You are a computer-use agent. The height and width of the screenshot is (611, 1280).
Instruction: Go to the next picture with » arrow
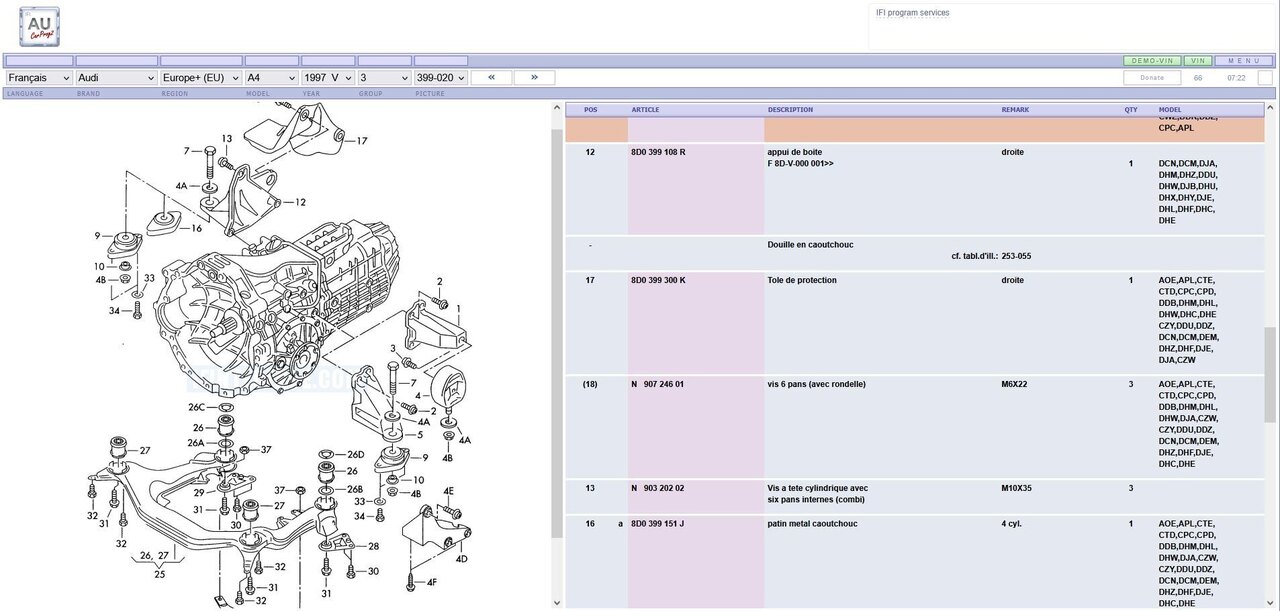coord(534,77)
